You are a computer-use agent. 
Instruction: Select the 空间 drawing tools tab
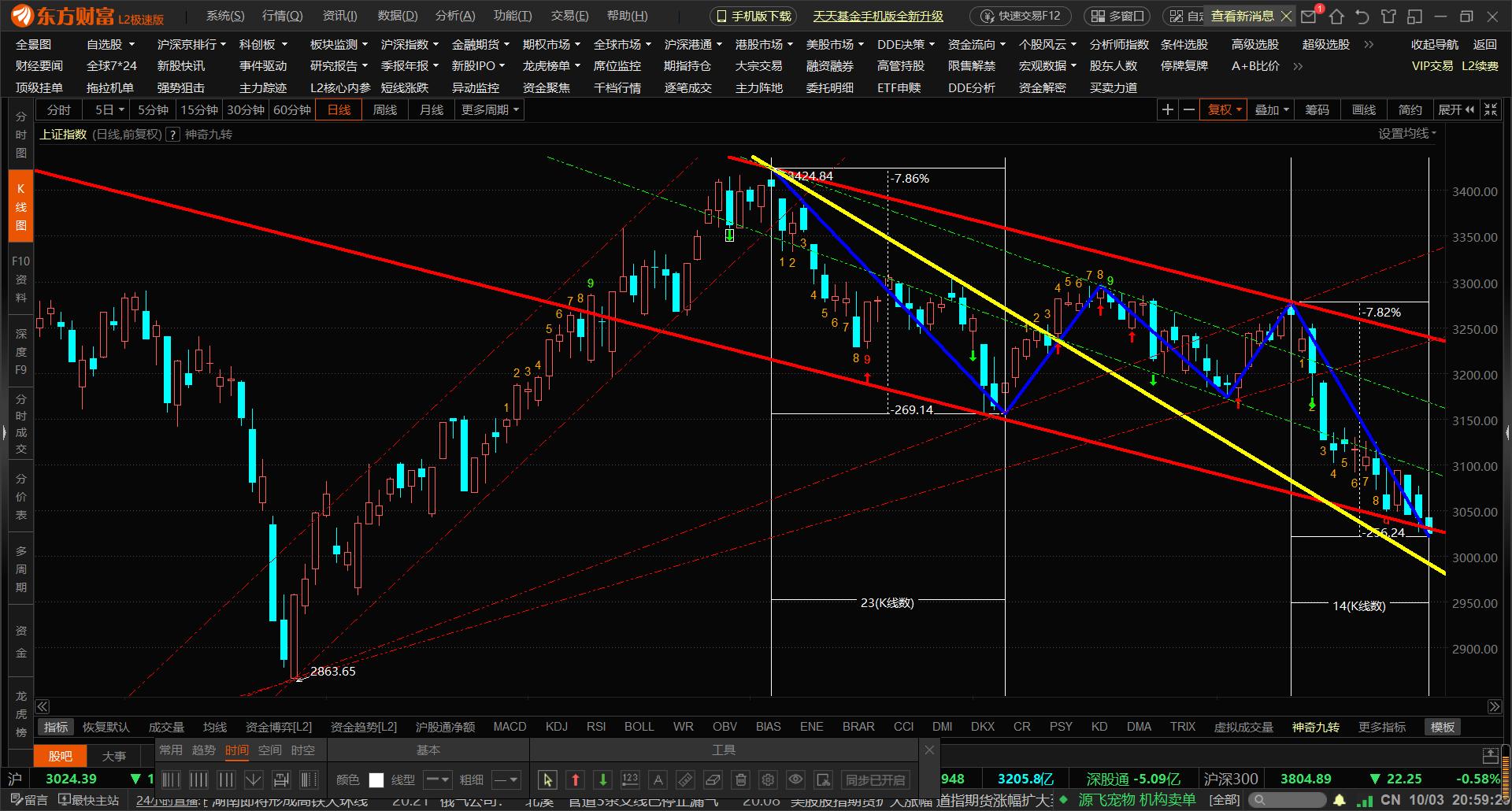[x=269, y=750]
